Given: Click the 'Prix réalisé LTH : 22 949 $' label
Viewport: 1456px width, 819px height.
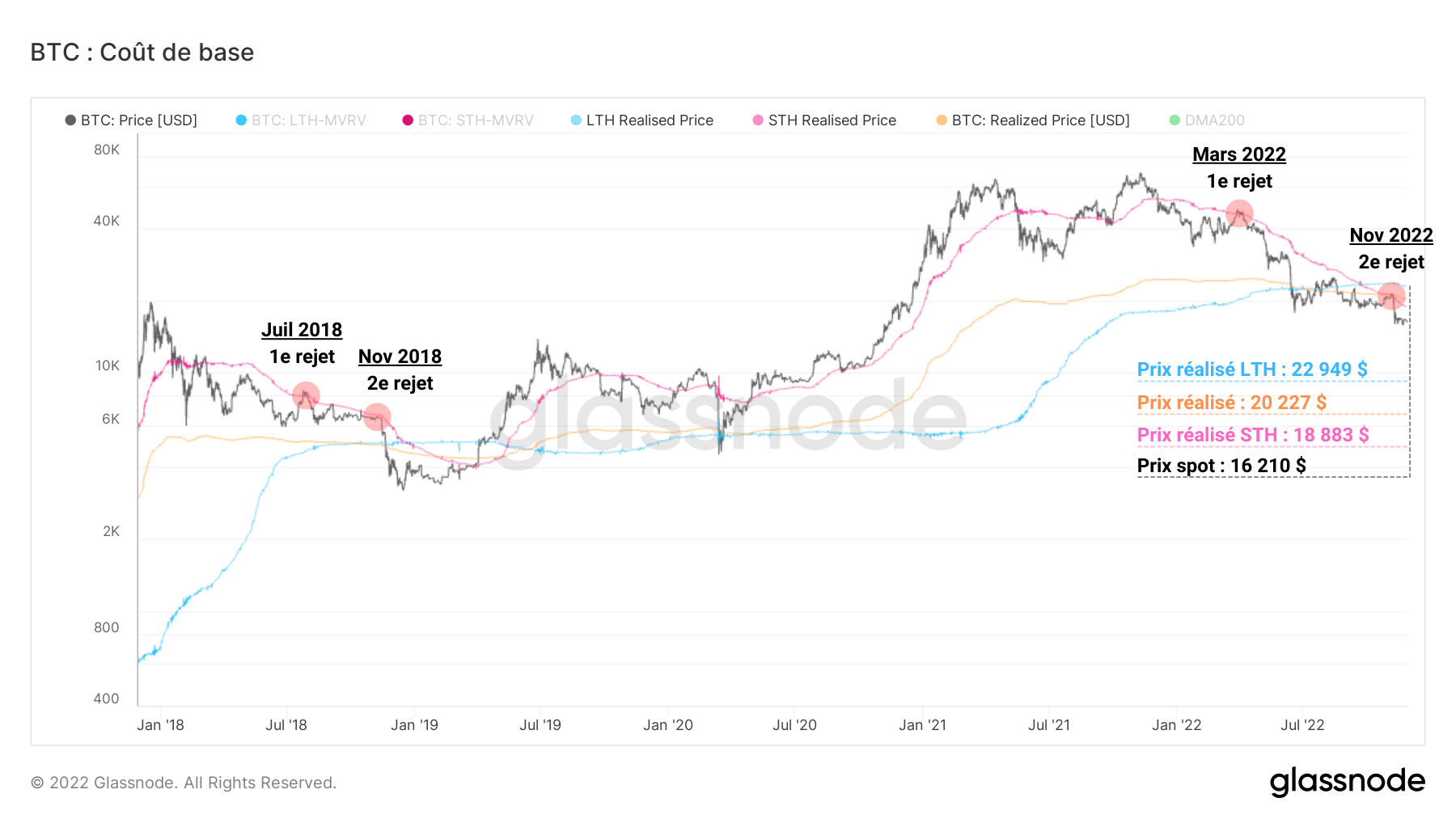Looking at the screenshot, I should click(x=1252, y=369).
